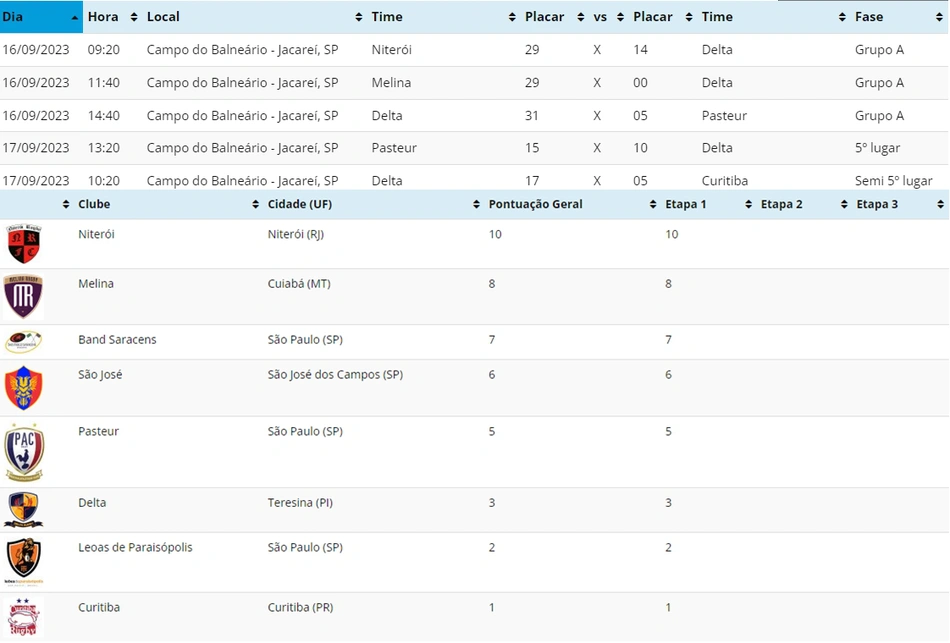The image size is (950, 643).
Task: Click the 11:40 match time
Action: point(104,82)
